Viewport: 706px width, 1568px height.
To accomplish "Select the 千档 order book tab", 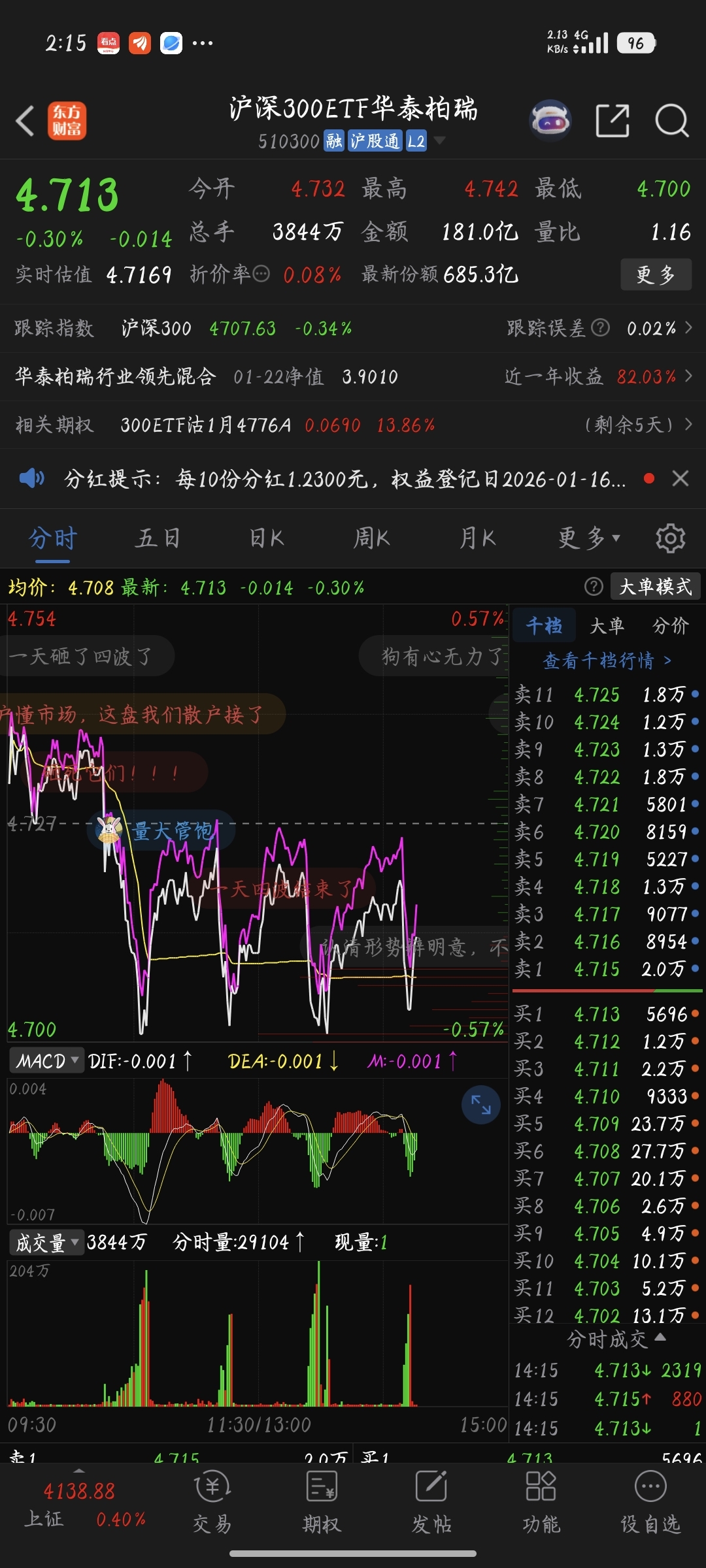I will (x=544, y=626).
